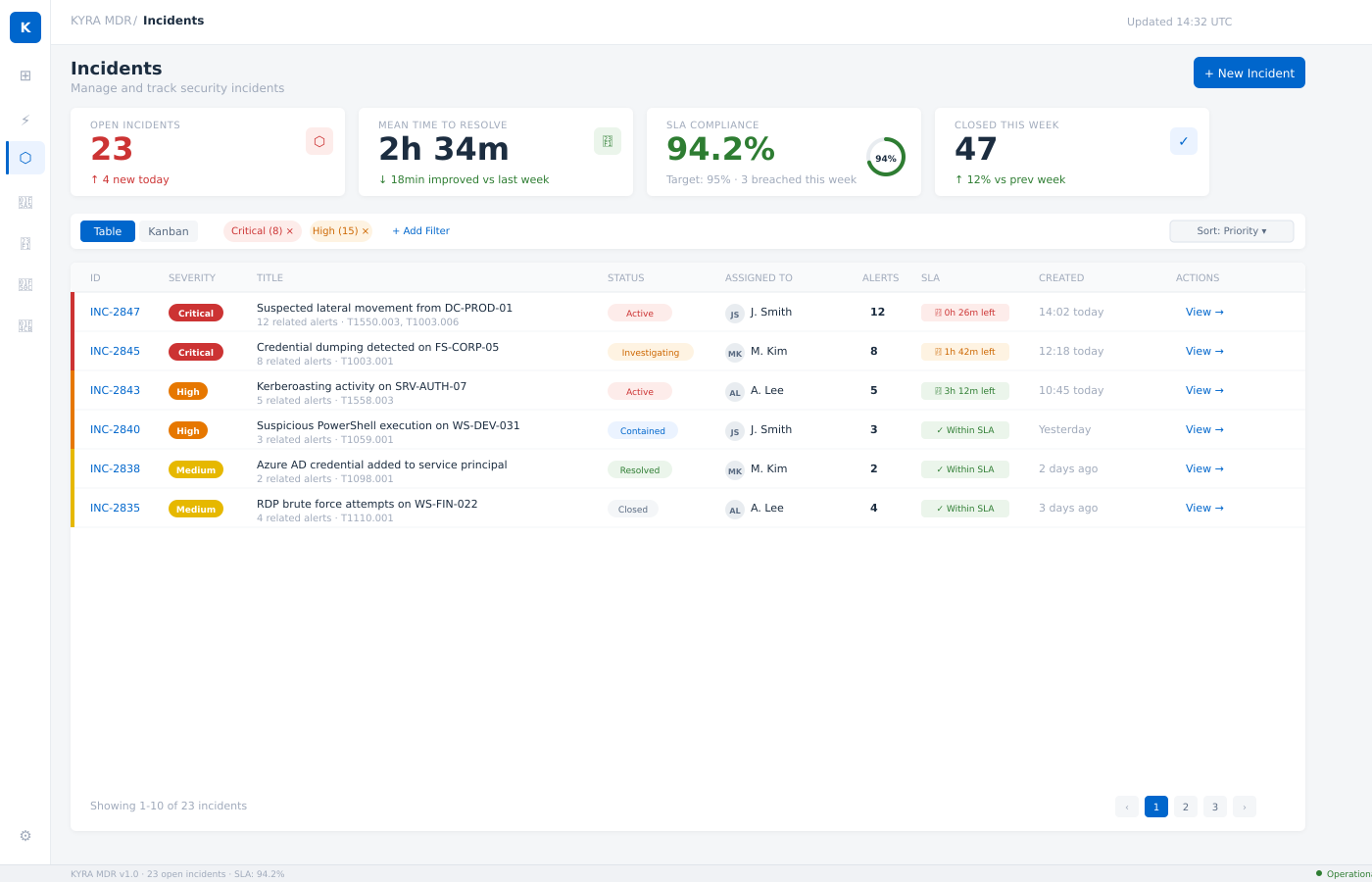Click the KYRA logo icon

[x=25, y=27]
